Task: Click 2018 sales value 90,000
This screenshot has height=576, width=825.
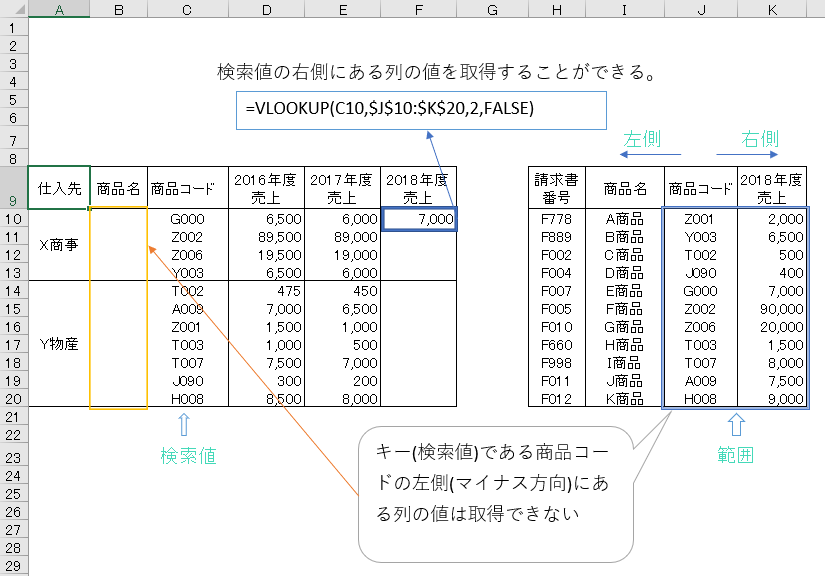Action: (772, 309)
